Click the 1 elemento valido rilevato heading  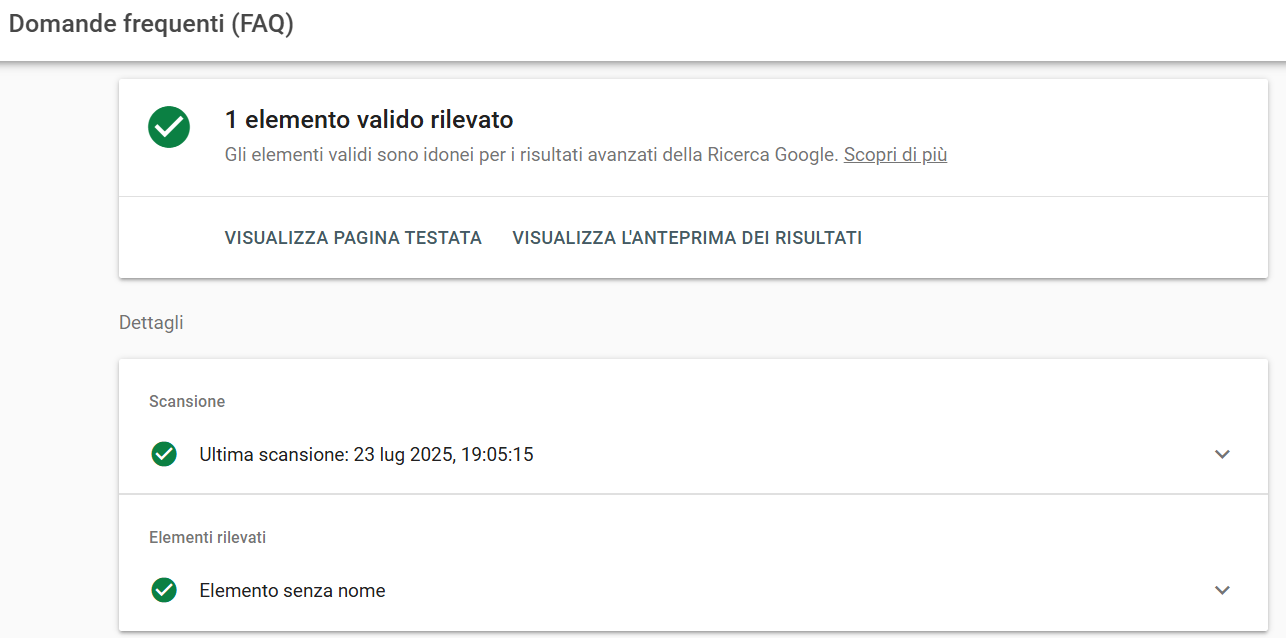[369, 120]
